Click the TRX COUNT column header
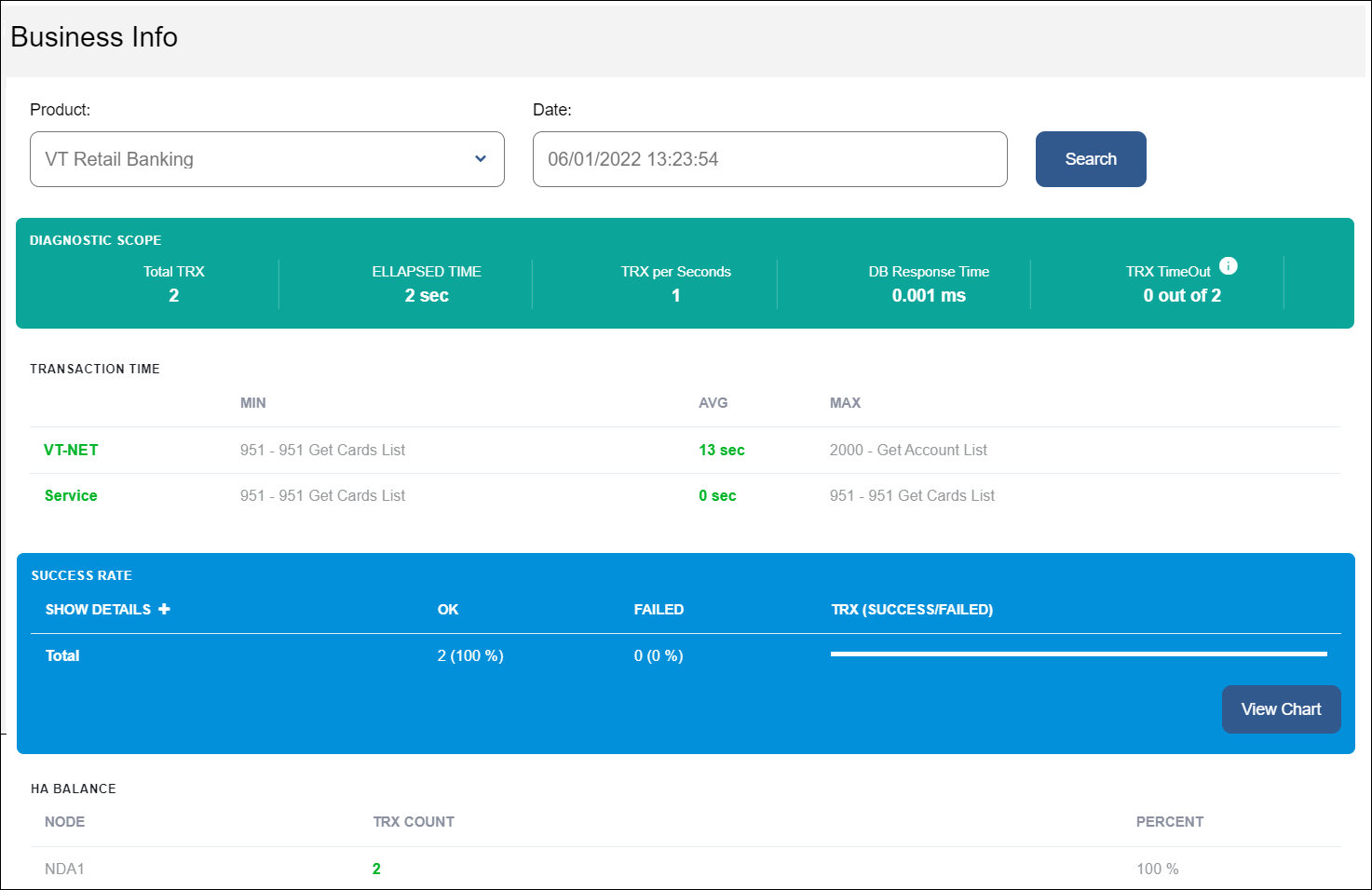Screen dimensions: 1372x890 point(414,821)
